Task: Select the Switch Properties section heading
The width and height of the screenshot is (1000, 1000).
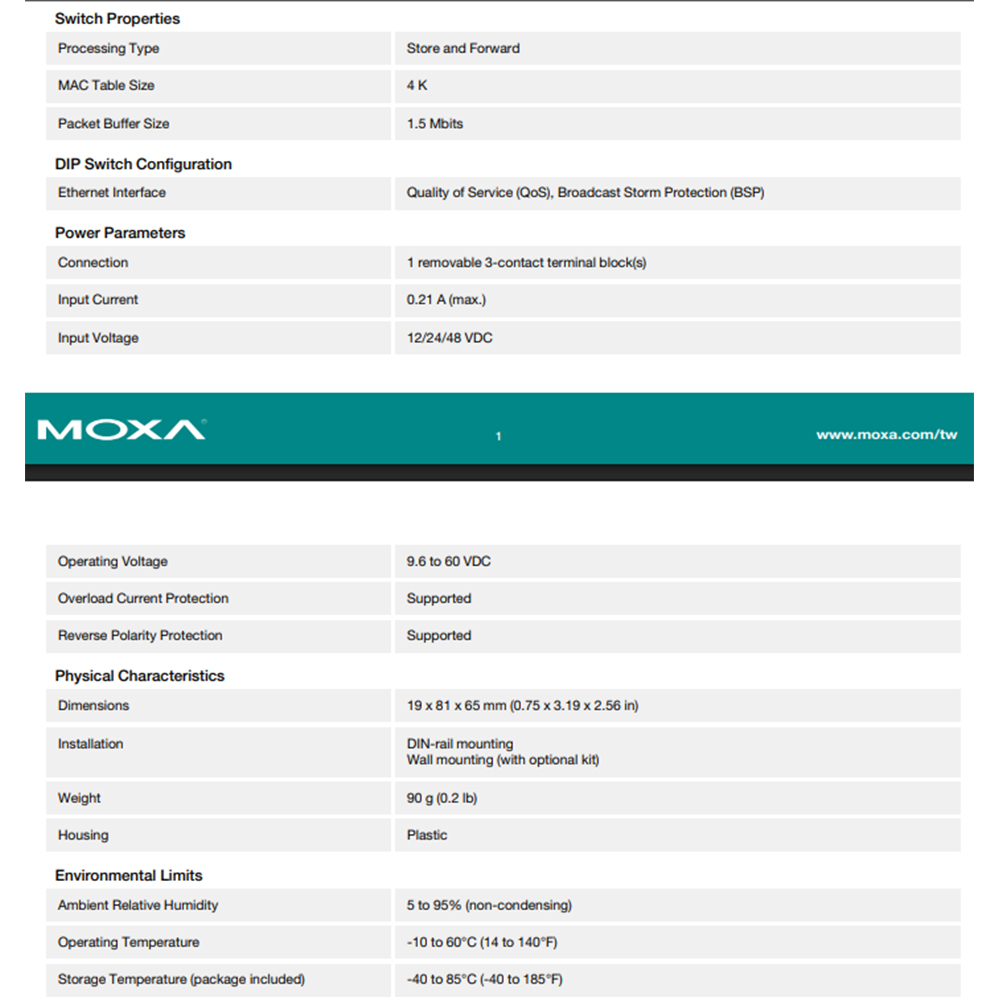Action: click(x=117, y=18)
